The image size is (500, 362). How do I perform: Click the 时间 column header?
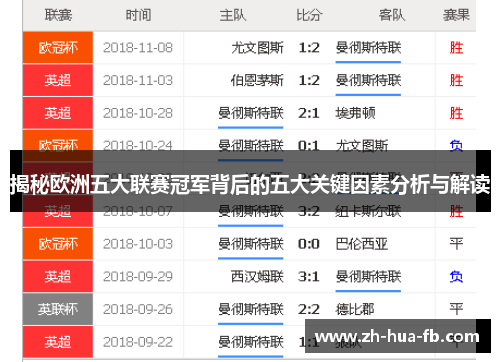pos(138,15)
